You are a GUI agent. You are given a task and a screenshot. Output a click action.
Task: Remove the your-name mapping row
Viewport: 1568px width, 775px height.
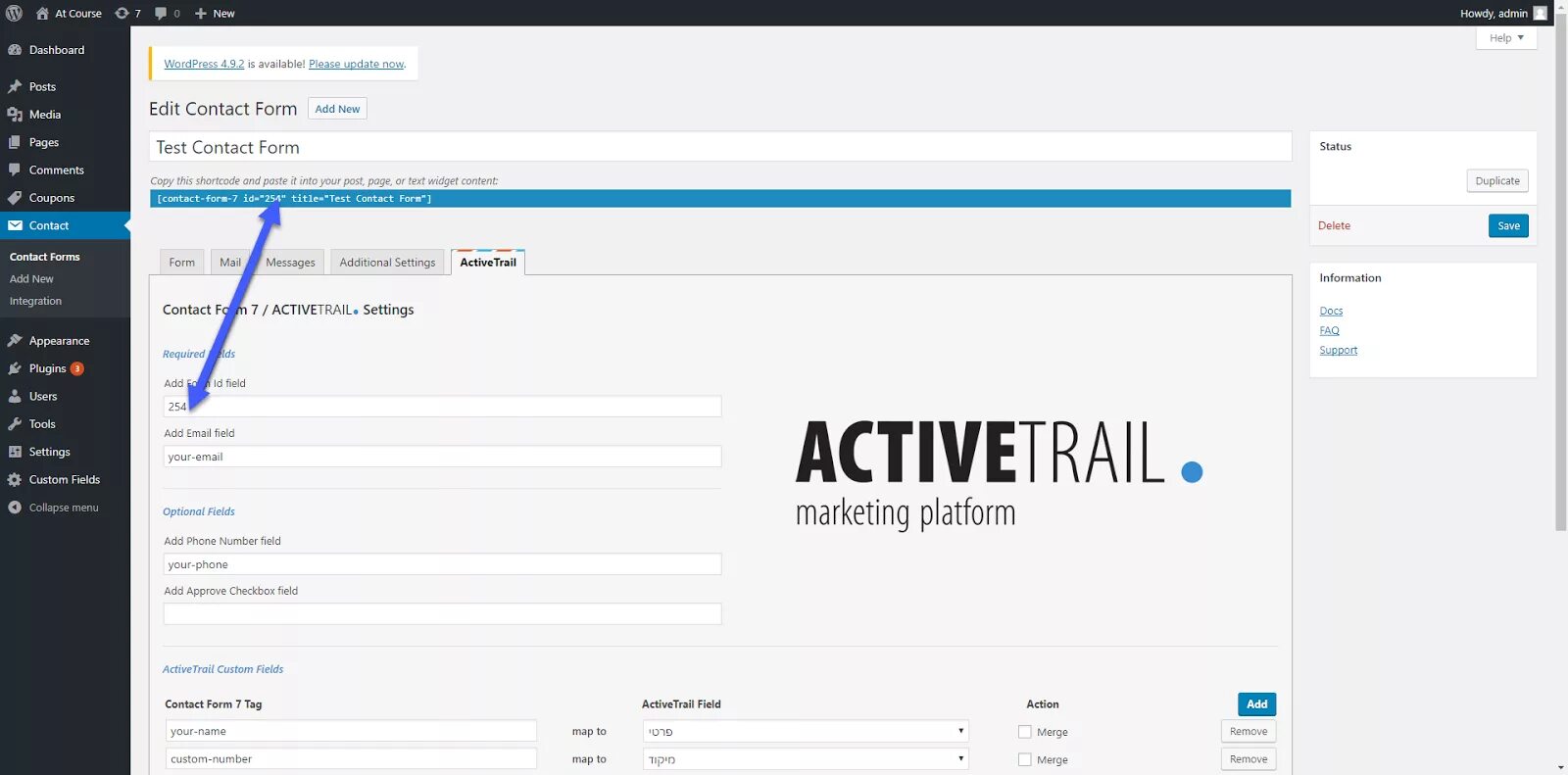point(1249,732)
